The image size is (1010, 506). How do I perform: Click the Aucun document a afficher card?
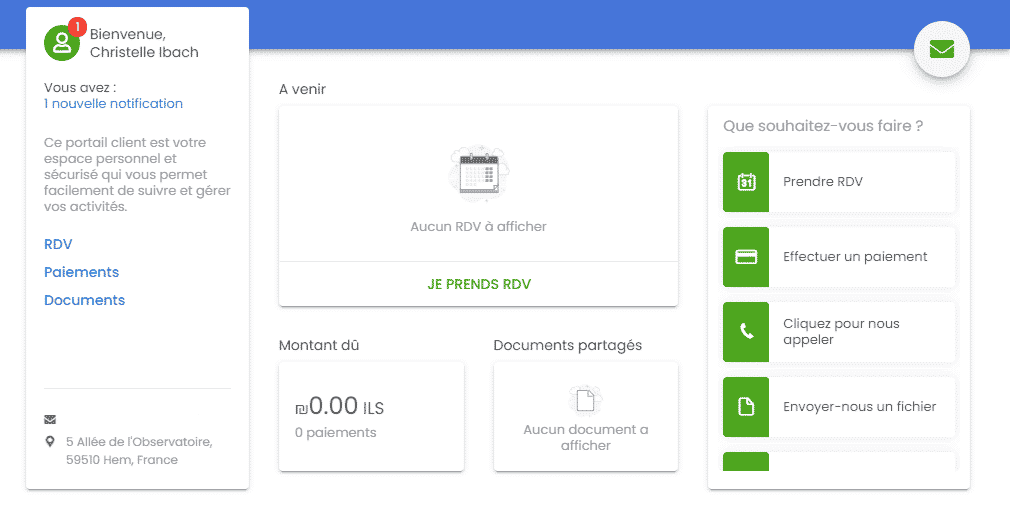(x=586, y=416)
